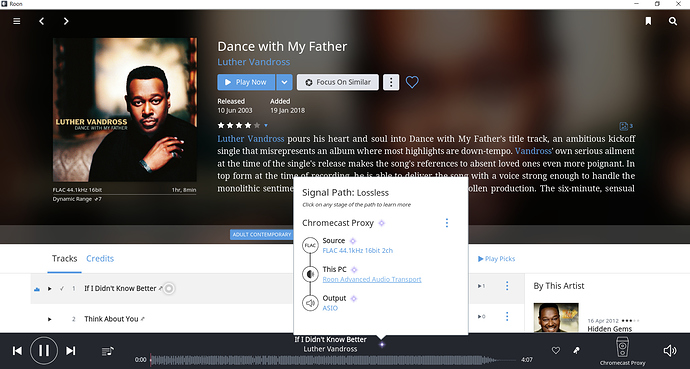Screen dimensions: 690x369
Task: Toggle the checkmark on track 1
Action: point(62,289)
